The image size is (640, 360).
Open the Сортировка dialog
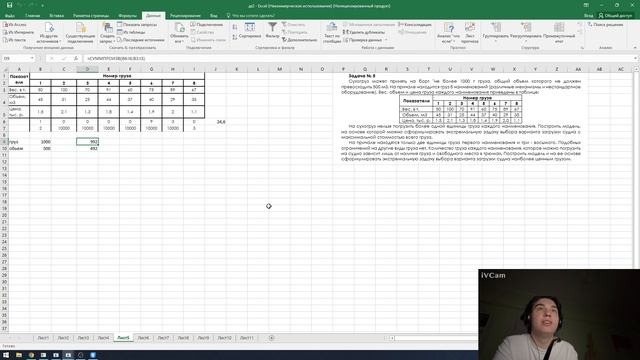(250, 31)
